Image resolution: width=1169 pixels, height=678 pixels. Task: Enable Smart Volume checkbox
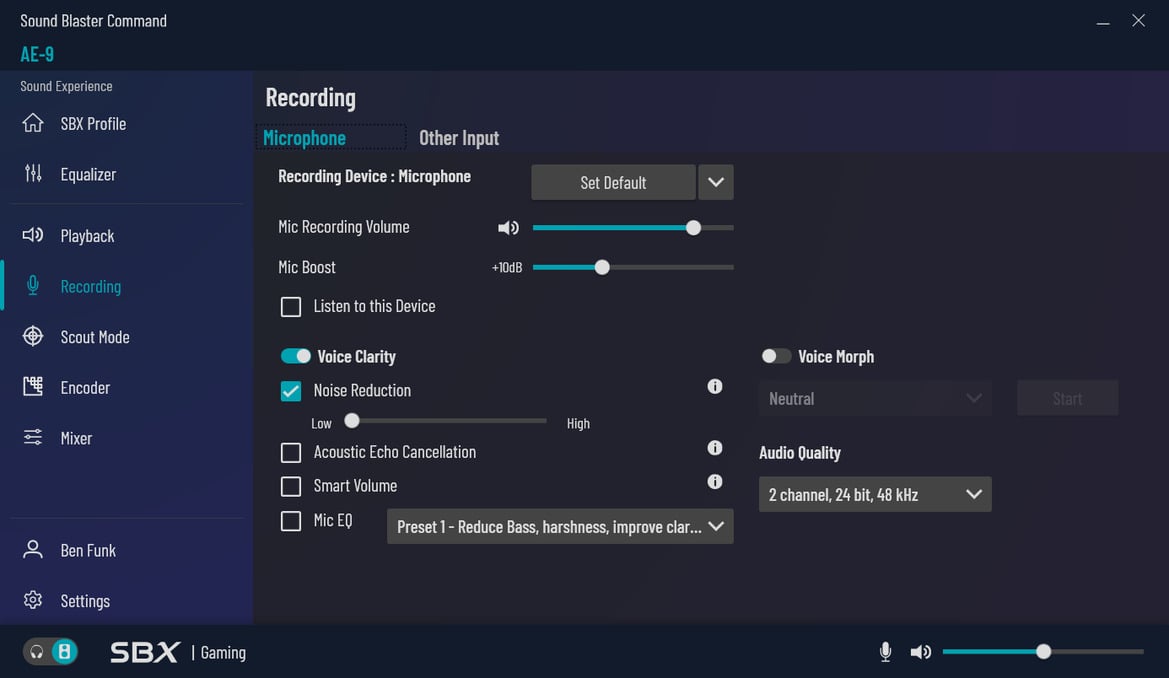pos(291,486)
